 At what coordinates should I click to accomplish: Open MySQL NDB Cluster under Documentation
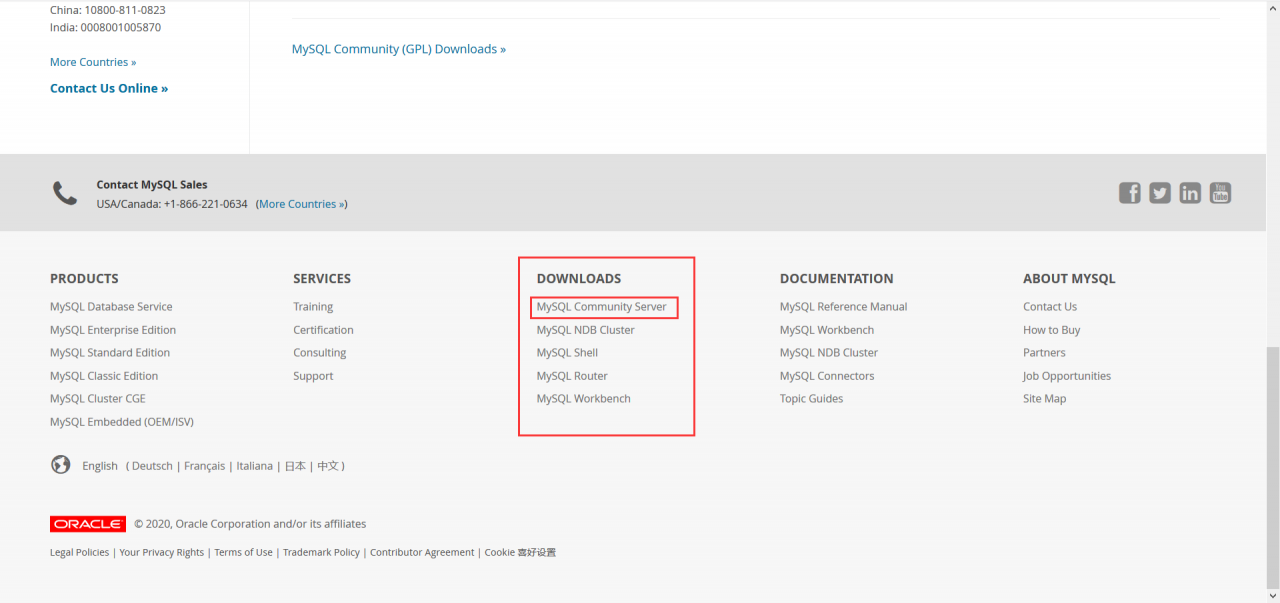(829, 353)
